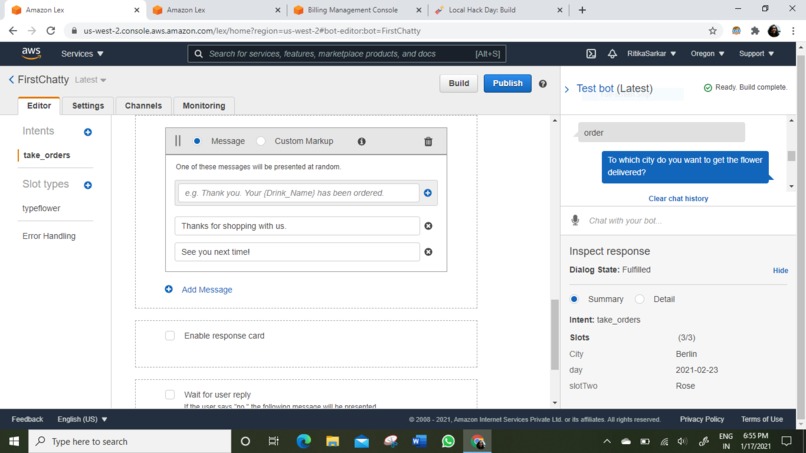Click the message group handle icon
The height and width of the screenshot is (453, 806).
pyautogui.click(x=178, y=141)
